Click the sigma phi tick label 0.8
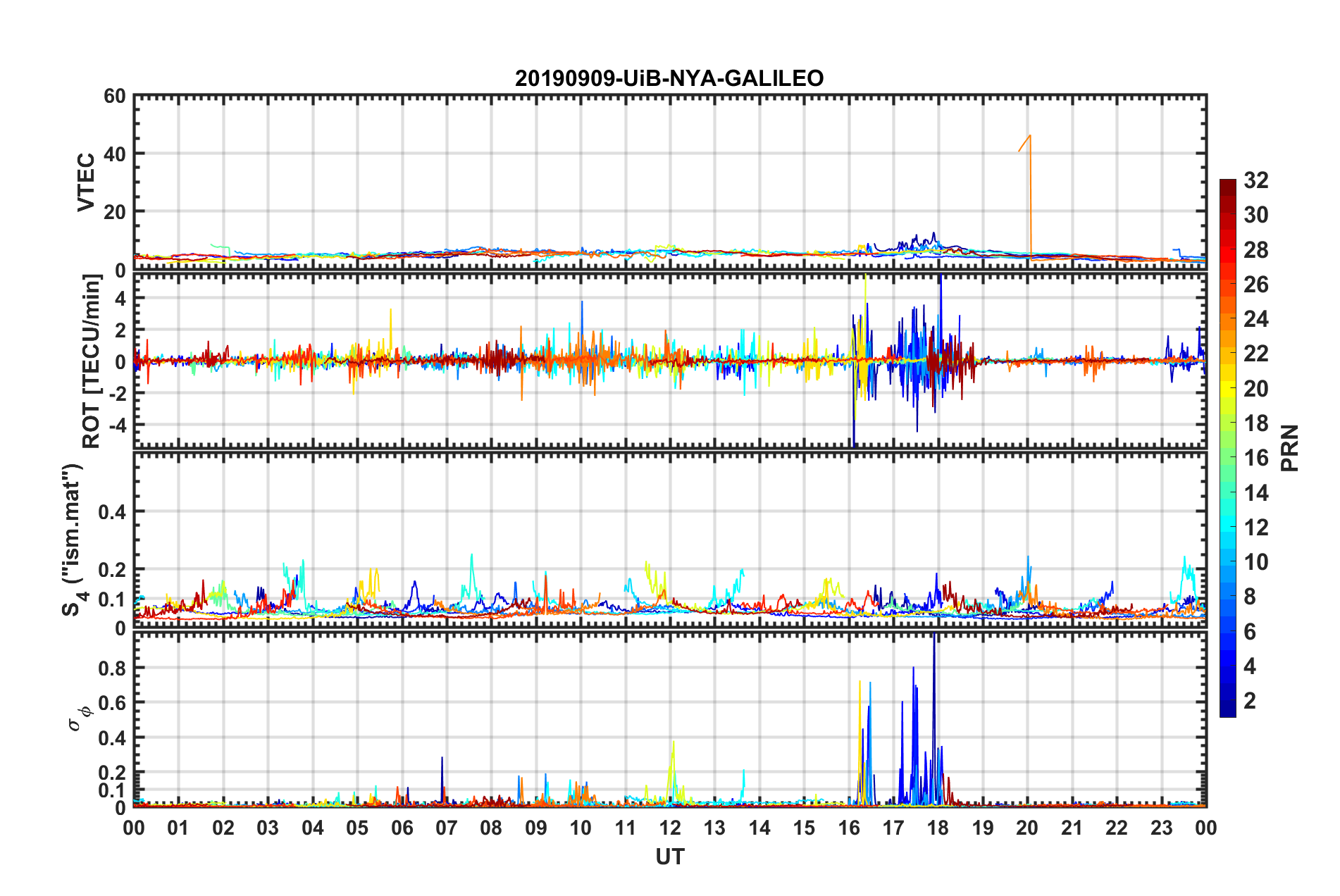Image resolution: width=1340 pixels, height=896 pixels. pos(112,668)
